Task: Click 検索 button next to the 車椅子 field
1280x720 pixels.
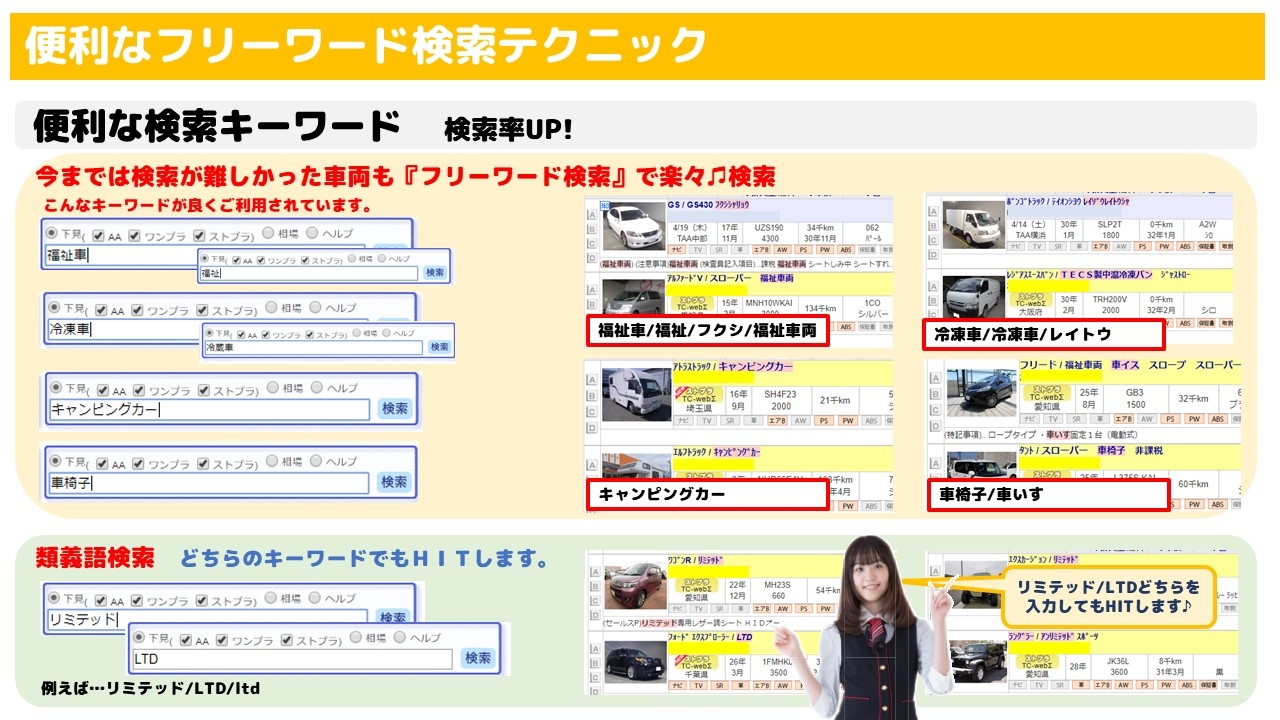Action: pyautogui.click(x=395, y=482)
